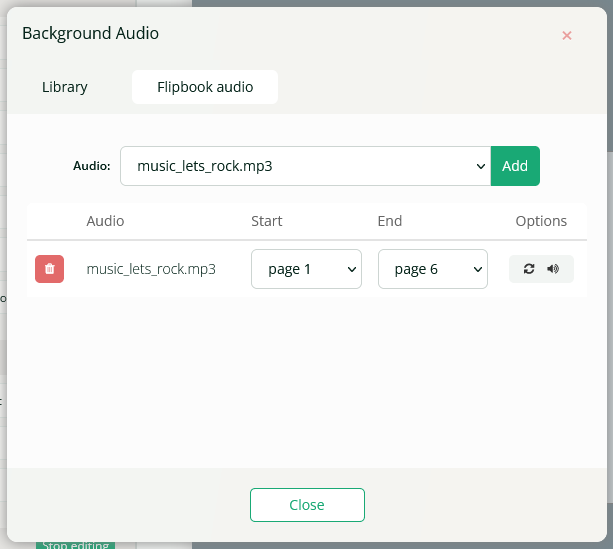Click the Background Audio dialog title

pos(90,33)
